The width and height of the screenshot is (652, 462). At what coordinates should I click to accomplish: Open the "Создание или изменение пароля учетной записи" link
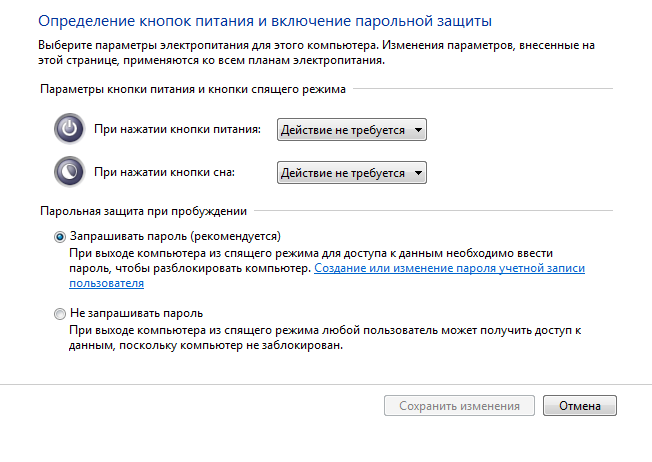[449, 268]
